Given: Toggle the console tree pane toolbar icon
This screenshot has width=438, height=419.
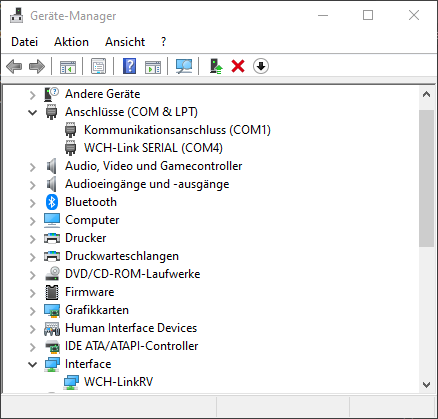Looking at the screenshot, I should (68, 66).
